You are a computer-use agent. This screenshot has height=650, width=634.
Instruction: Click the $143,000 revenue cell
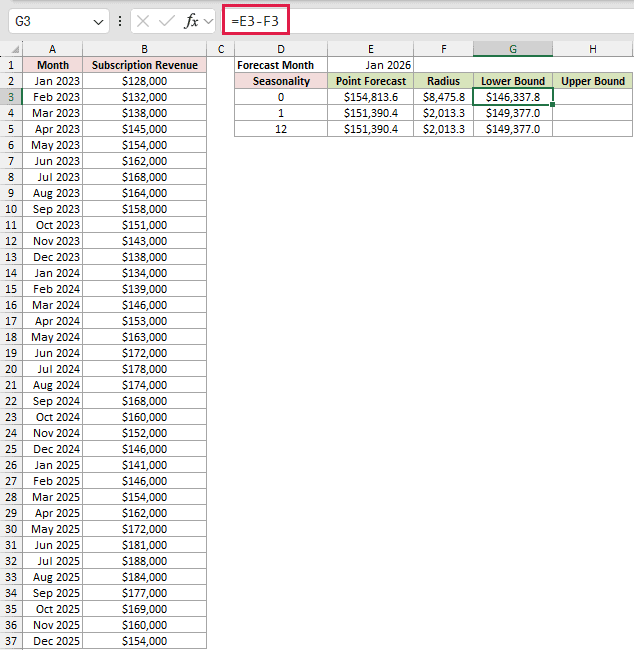coord(144,241)
